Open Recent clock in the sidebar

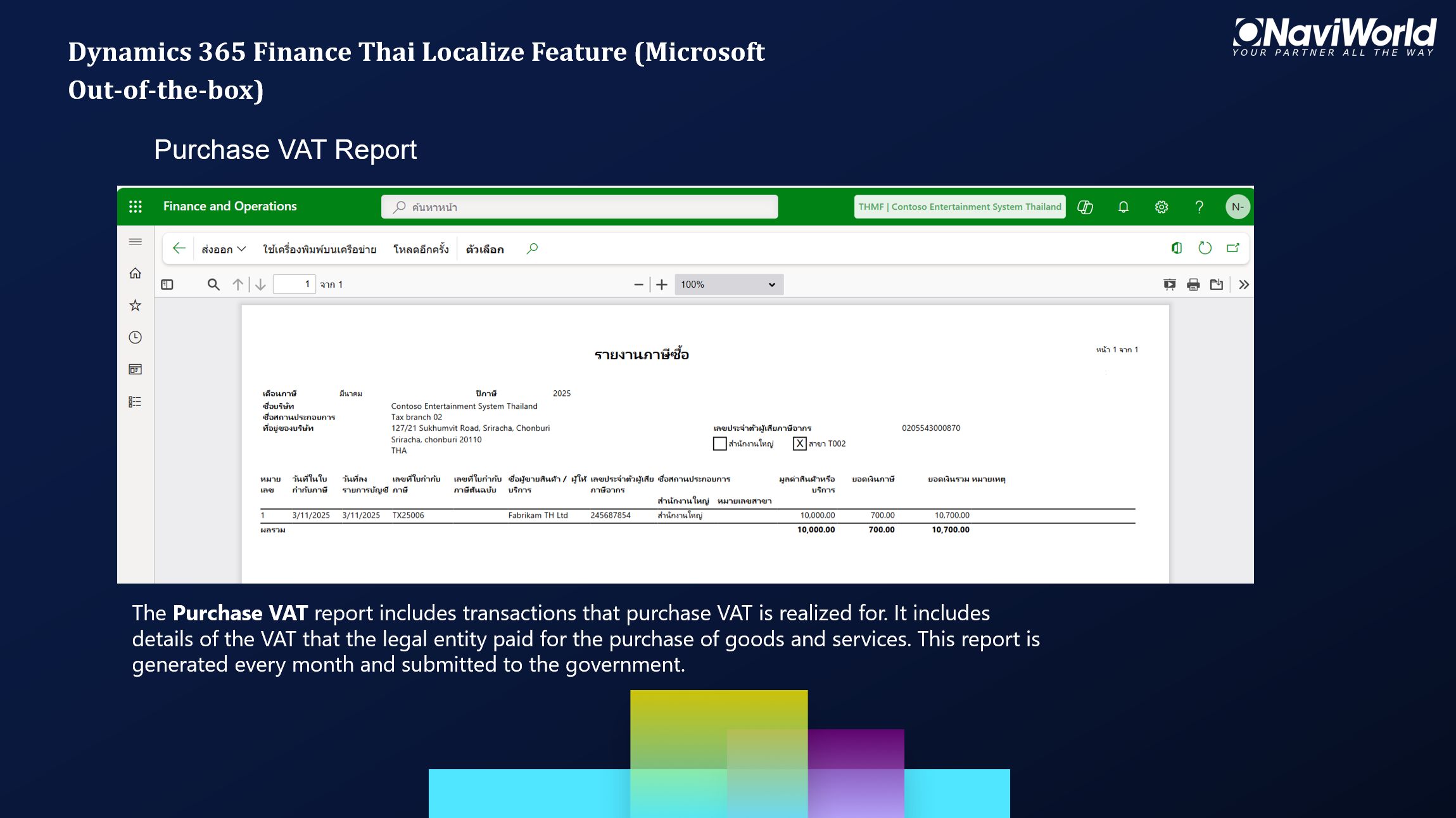pyautogui.click(x=136, y=338)
